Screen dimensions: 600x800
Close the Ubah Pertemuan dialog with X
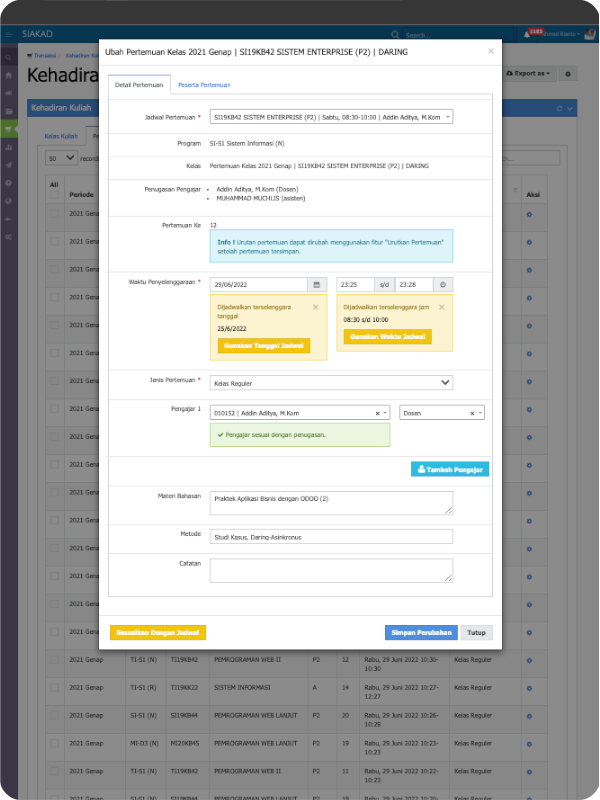tap(490, 51)
